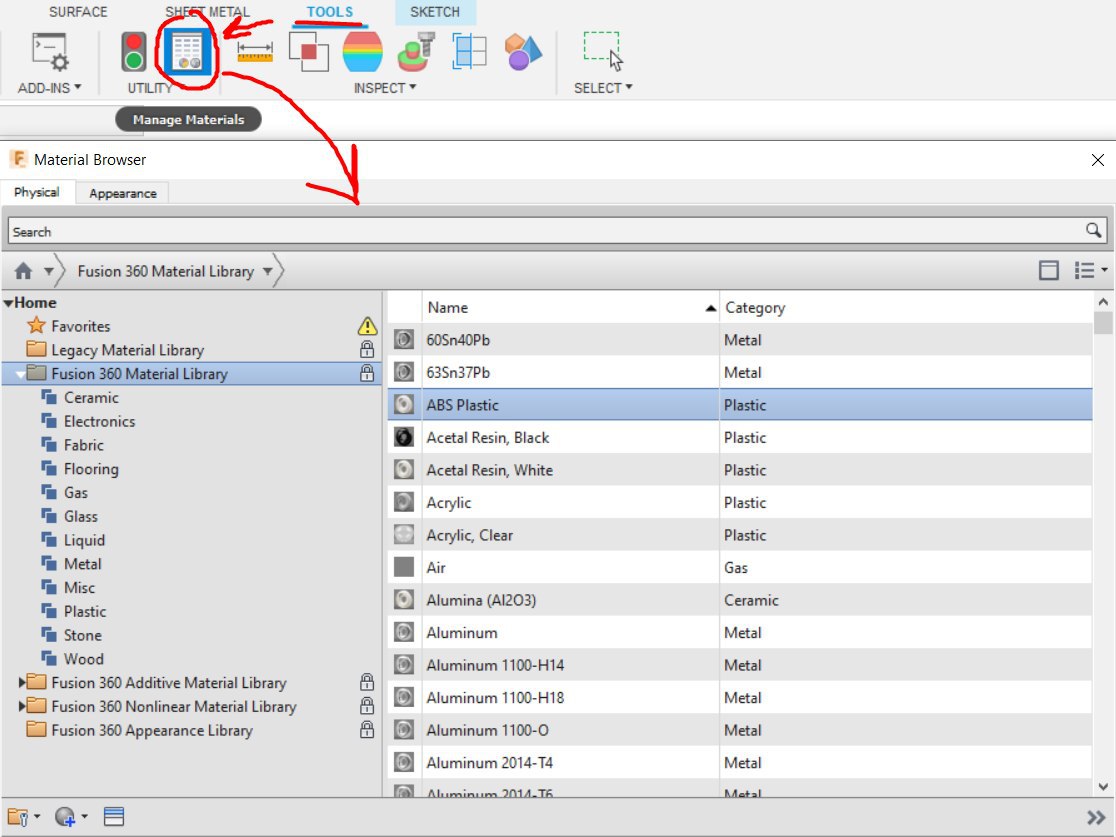
Task: Open the UTILITY panel label
Action: [x=149, y=88]
